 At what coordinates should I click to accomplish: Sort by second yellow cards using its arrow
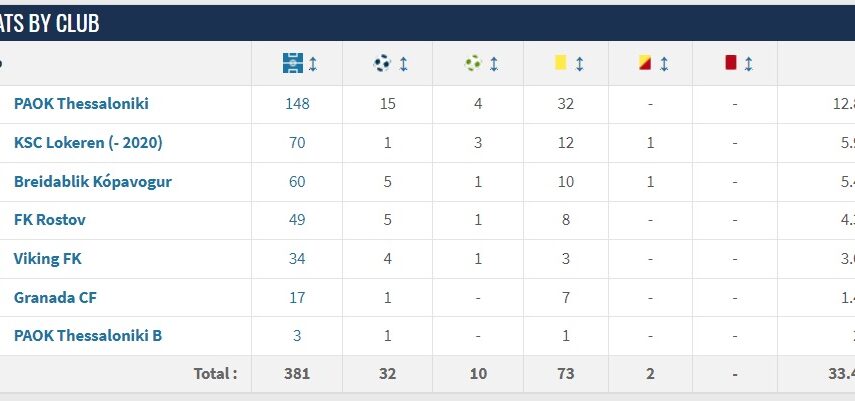[x=664, y=64]
